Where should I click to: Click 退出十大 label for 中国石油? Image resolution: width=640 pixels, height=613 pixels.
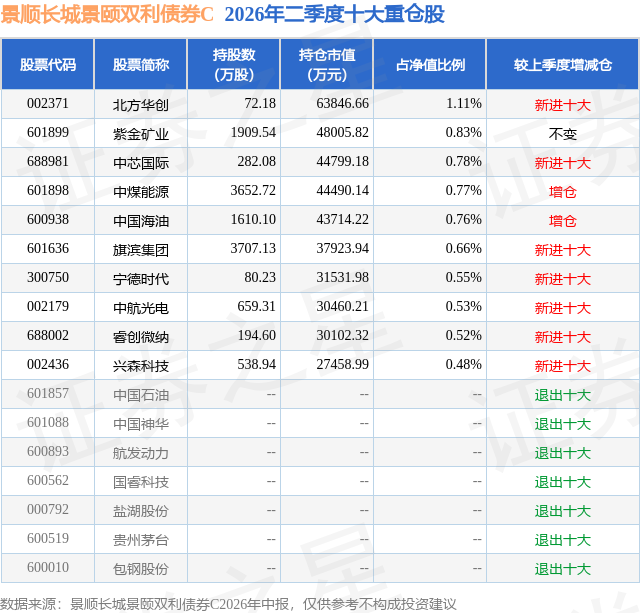pyautogui.click(x=563, y=395)
